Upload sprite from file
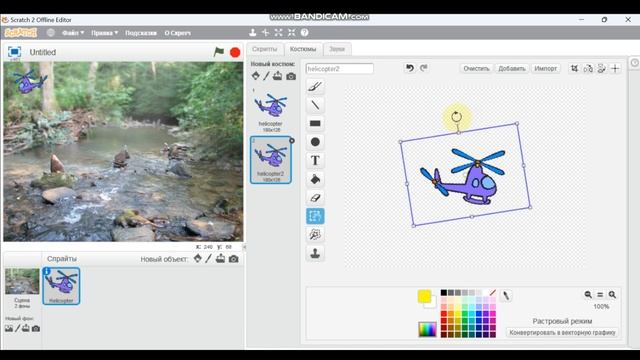The image size is (640, 360). (x=220, y=258)
